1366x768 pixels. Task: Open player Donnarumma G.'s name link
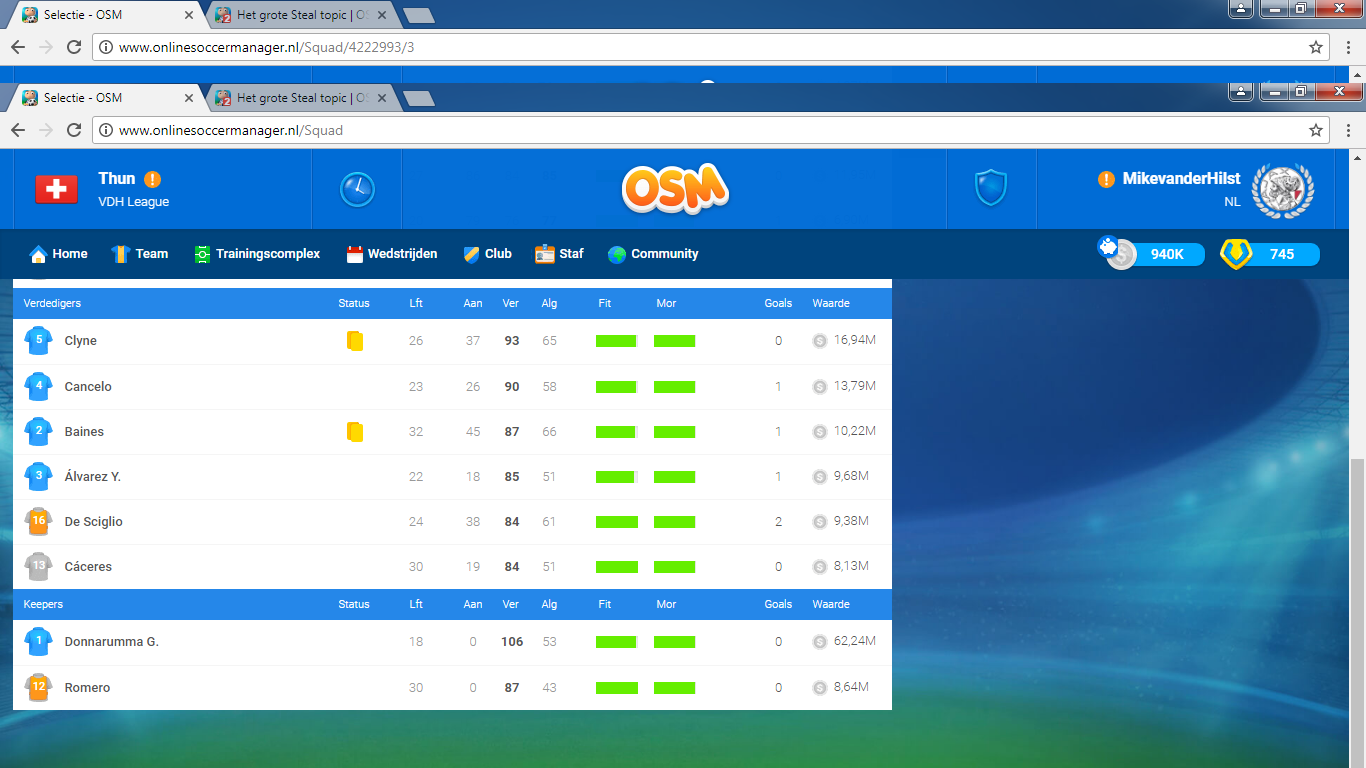pyautogui.click(x=112, y=642)
